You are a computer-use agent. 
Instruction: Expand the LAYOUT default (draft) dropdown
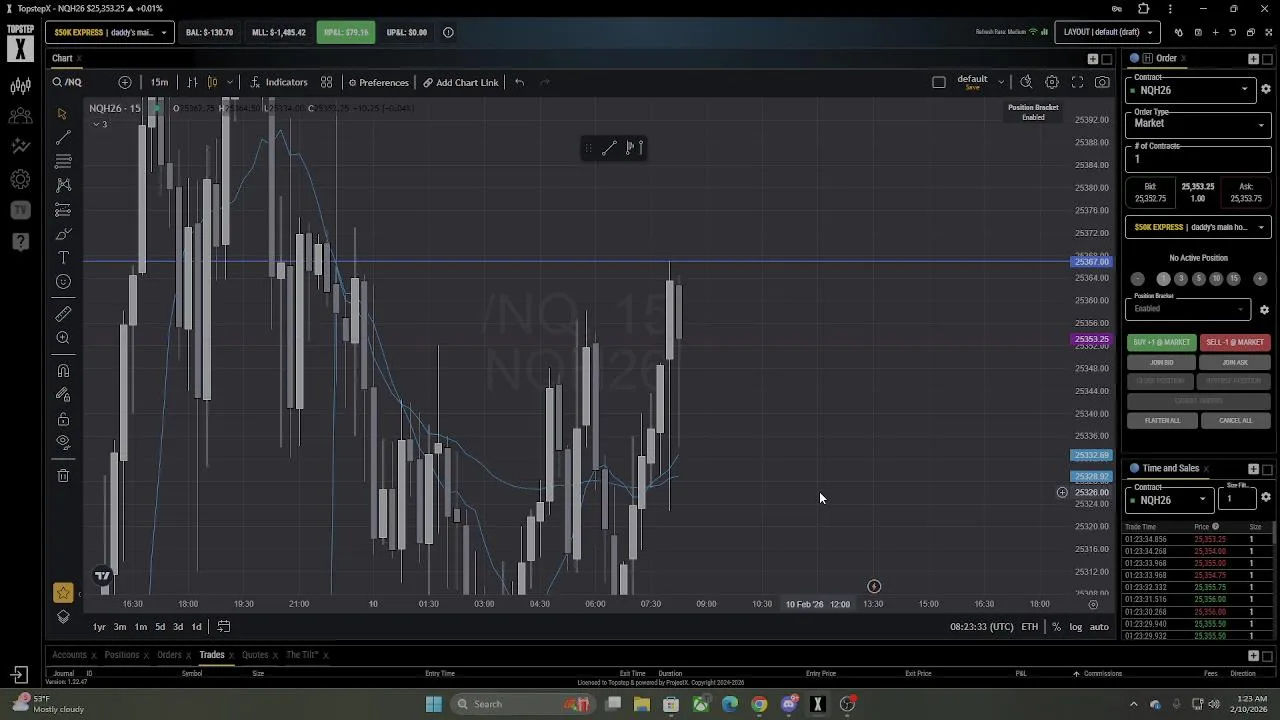click(x=1109, y=32)
